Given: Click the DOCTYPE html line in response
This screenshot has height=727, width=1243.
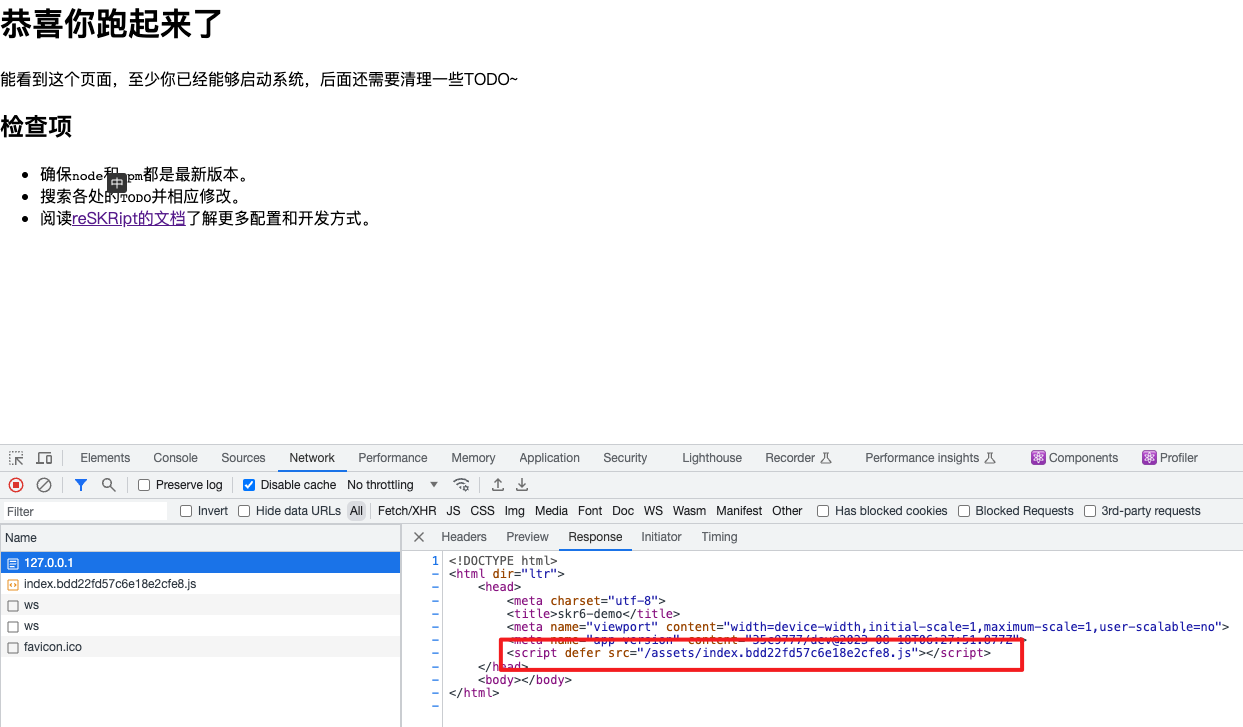Looking at the screenshot, I should tap(503, 561).
